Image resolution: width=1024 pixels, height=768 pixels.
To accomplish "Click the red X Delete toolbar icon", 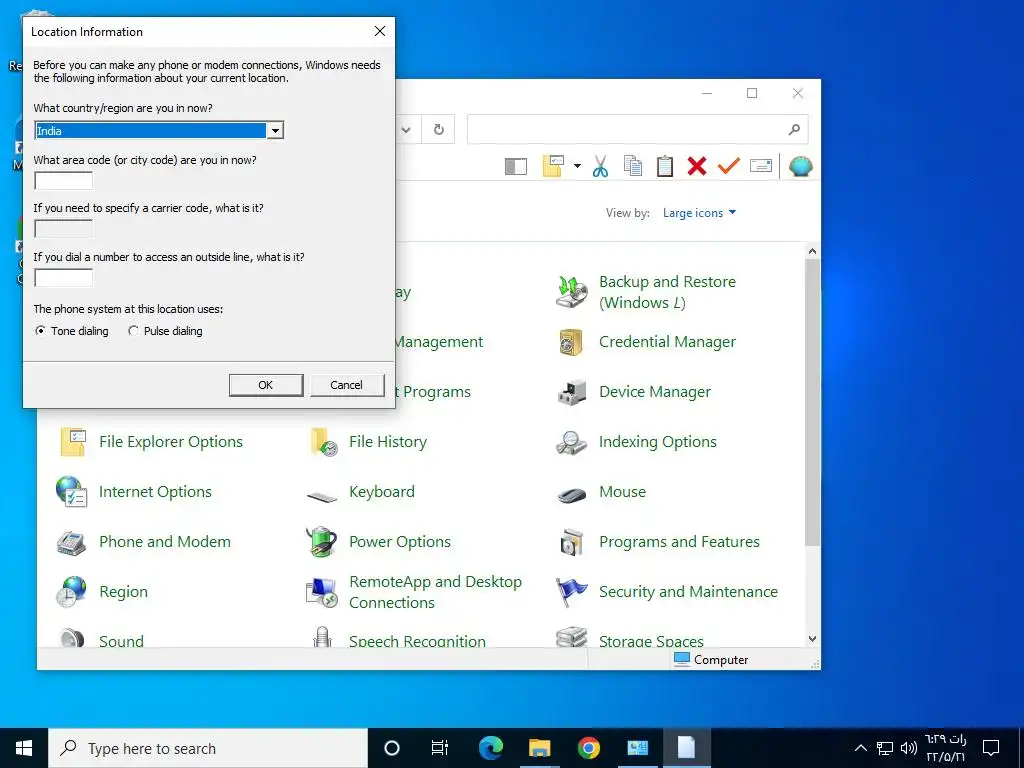I will [697, 166].
